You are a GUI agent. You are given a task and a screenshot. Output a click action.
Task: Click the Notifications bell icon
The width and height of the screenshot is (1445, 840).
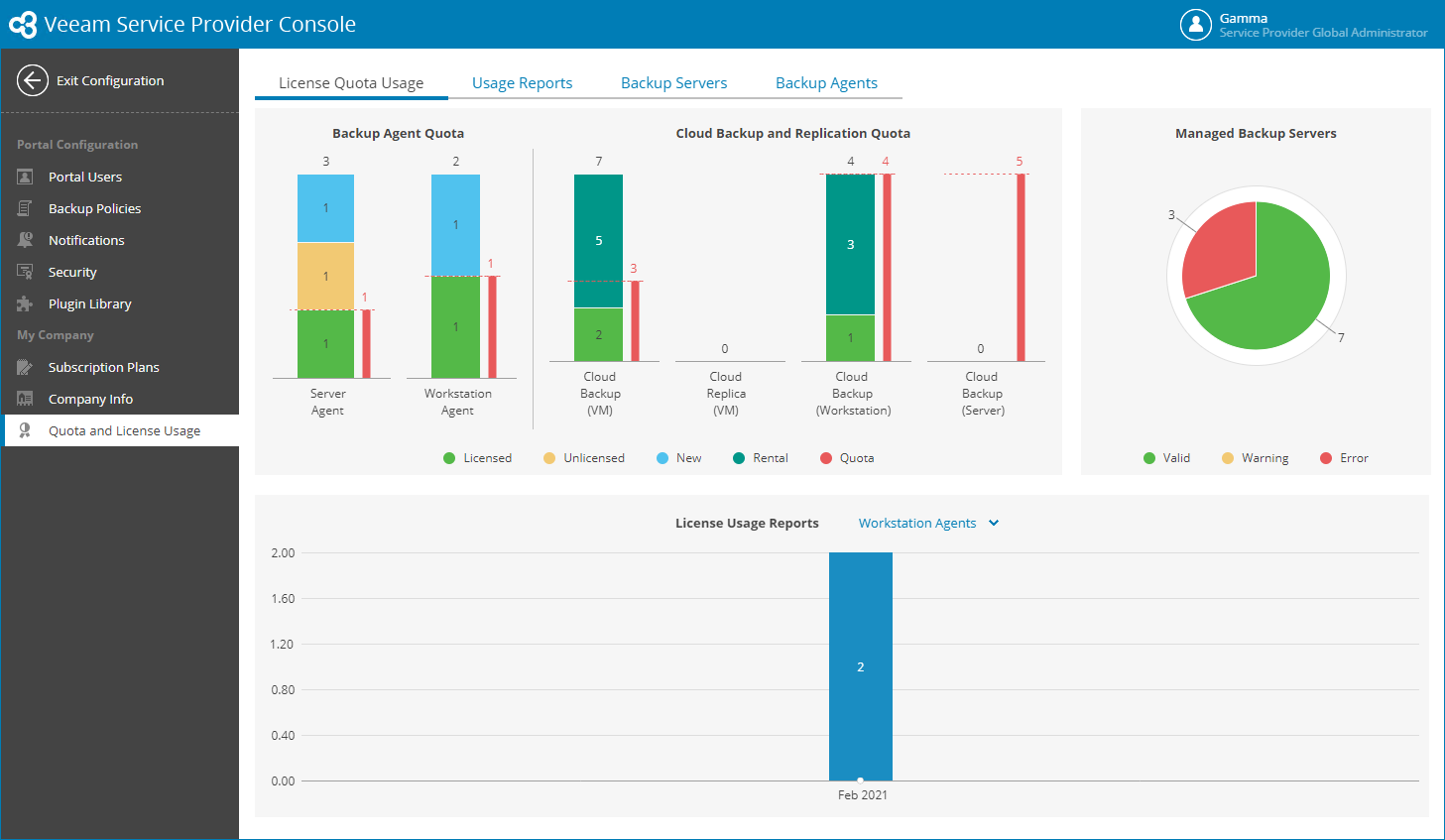coord(25,240)
